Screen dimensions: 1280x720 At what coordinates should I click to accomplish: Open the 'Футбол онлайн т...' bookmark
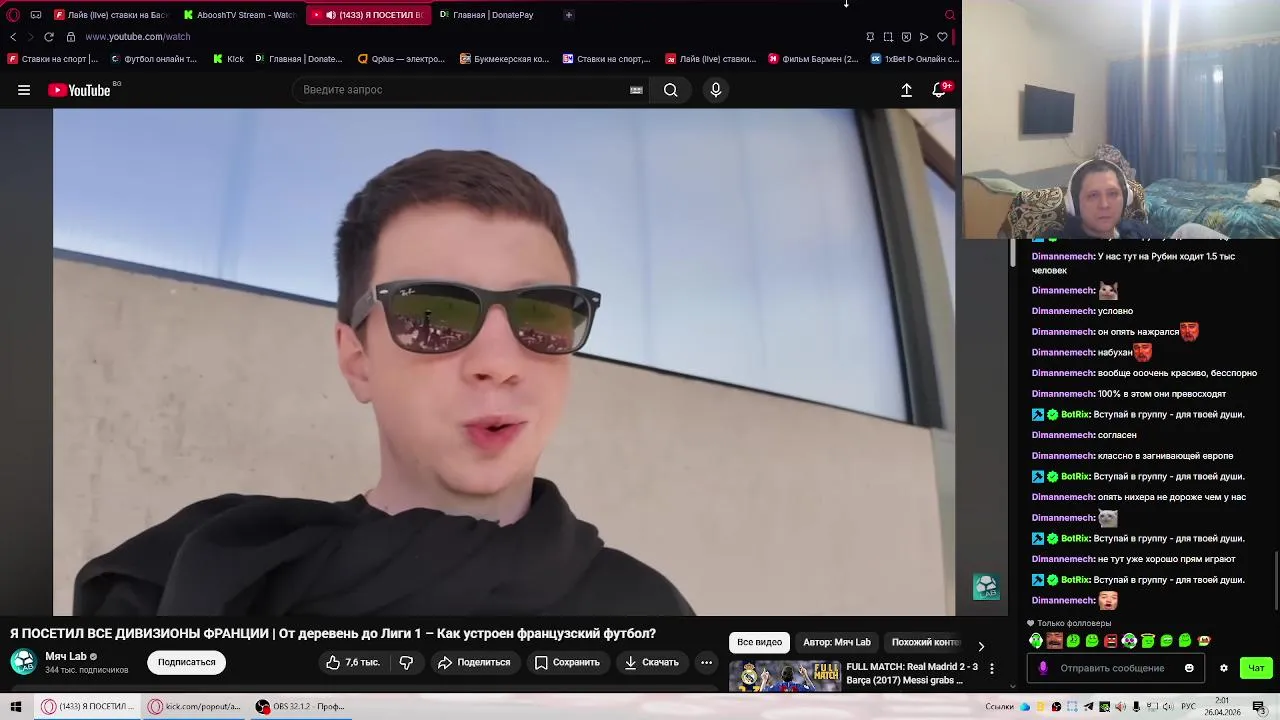(153, 59)
